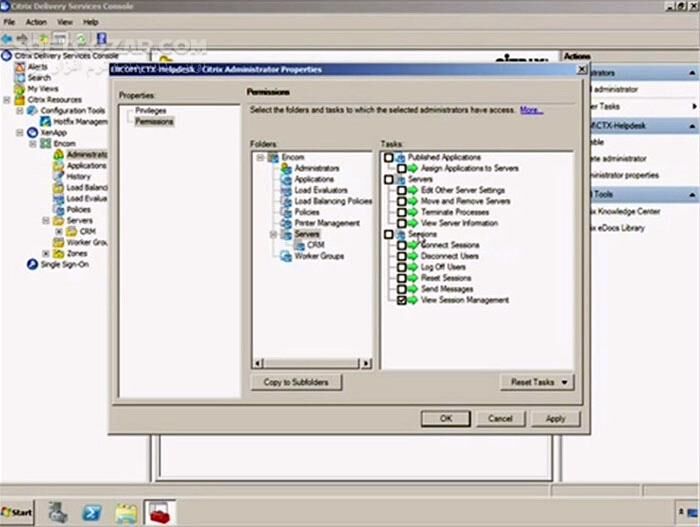Check the Send Messages task checkbox
This screenshot has height=527, width=700.
pos(401,289)
